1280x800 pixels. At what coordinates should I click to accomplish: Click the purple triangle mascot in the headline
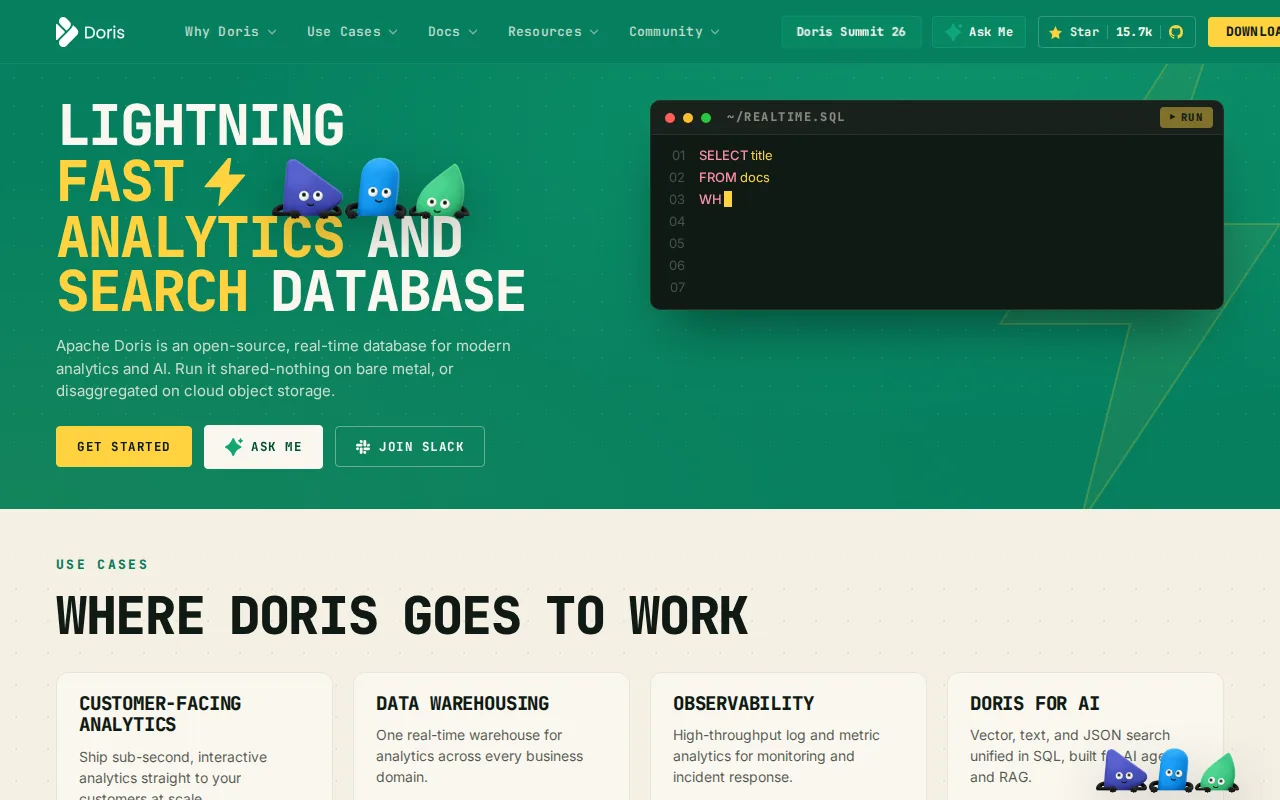click(308, 190)
